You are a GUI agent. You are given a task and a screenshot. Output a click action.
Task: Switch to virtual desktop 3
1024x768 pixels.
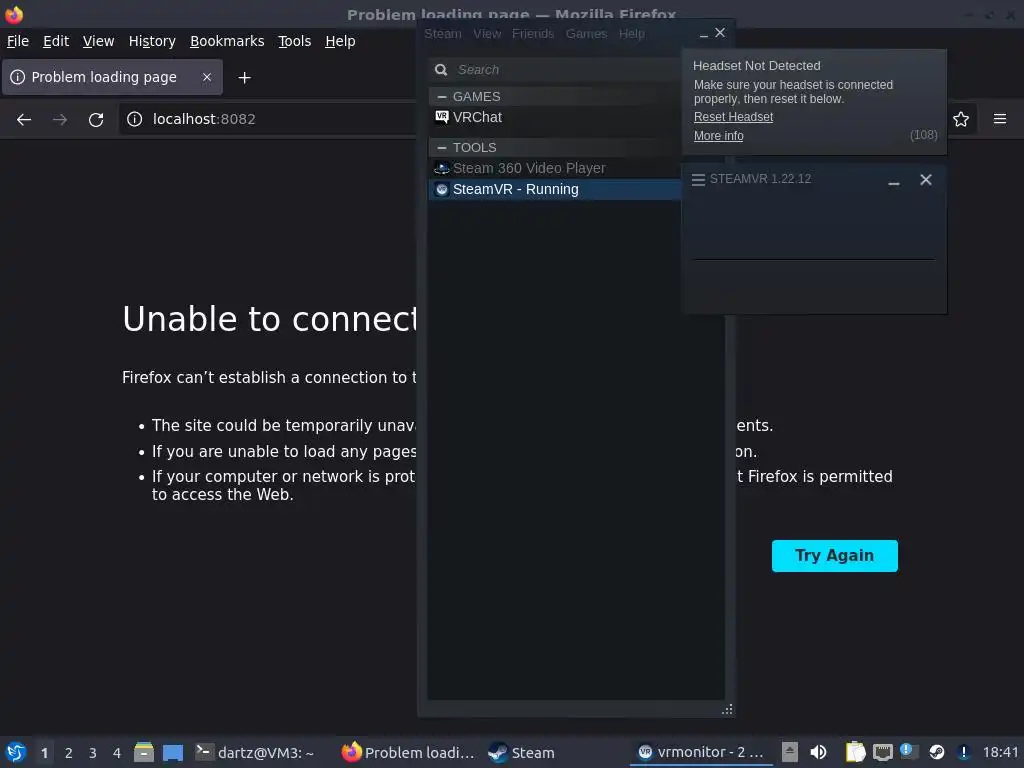click(93, 753)
